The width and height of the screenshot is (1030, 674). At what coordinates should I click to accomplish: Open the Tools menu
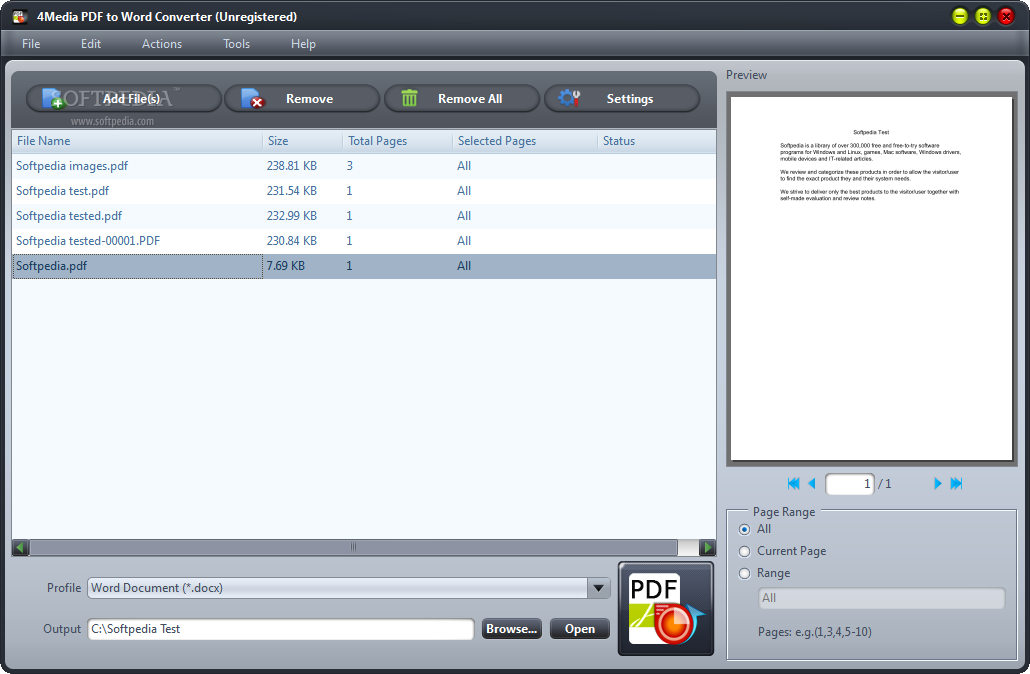[236, 44]
